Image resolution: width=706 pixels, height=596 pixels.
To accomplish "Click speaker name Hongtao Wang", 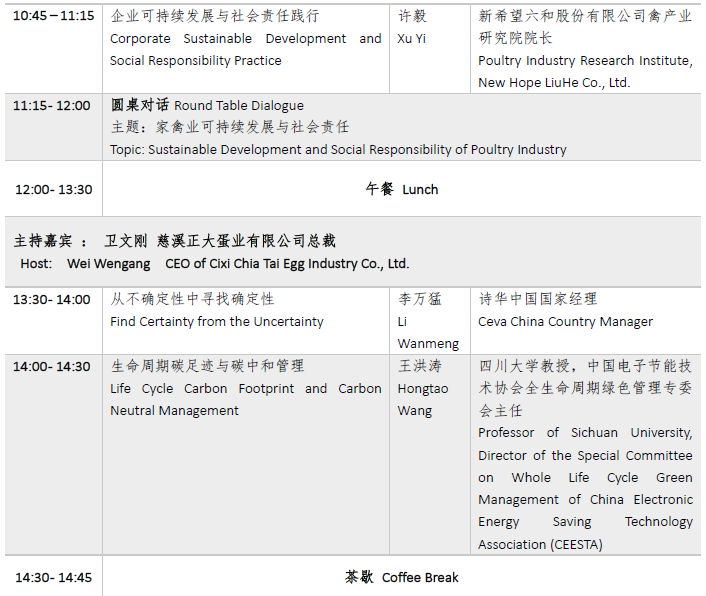I will (x=423, y=399).
